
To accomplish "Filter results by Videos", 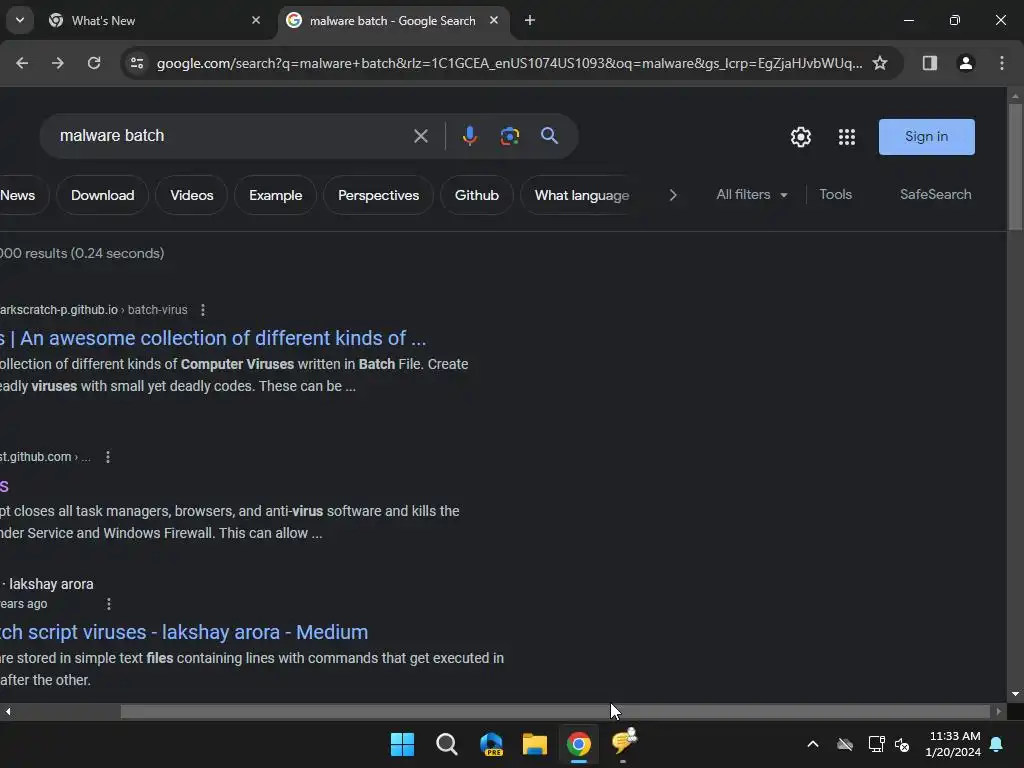I will pos(191,195).
